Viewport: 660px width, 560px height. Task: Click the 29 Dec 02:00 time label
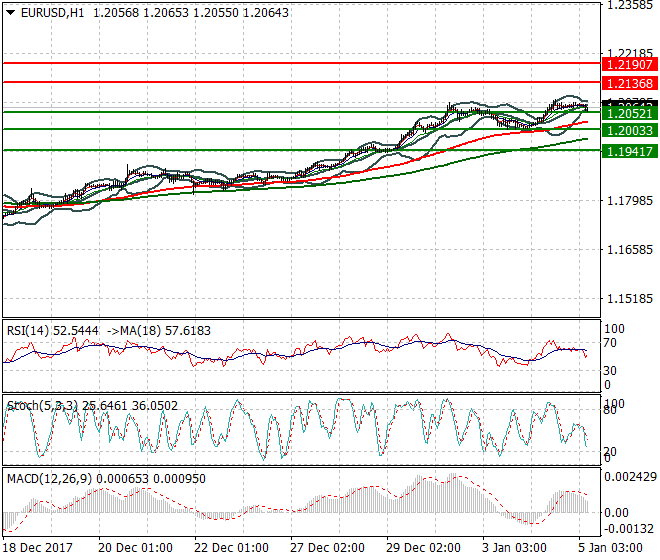(x=423, y=548)
